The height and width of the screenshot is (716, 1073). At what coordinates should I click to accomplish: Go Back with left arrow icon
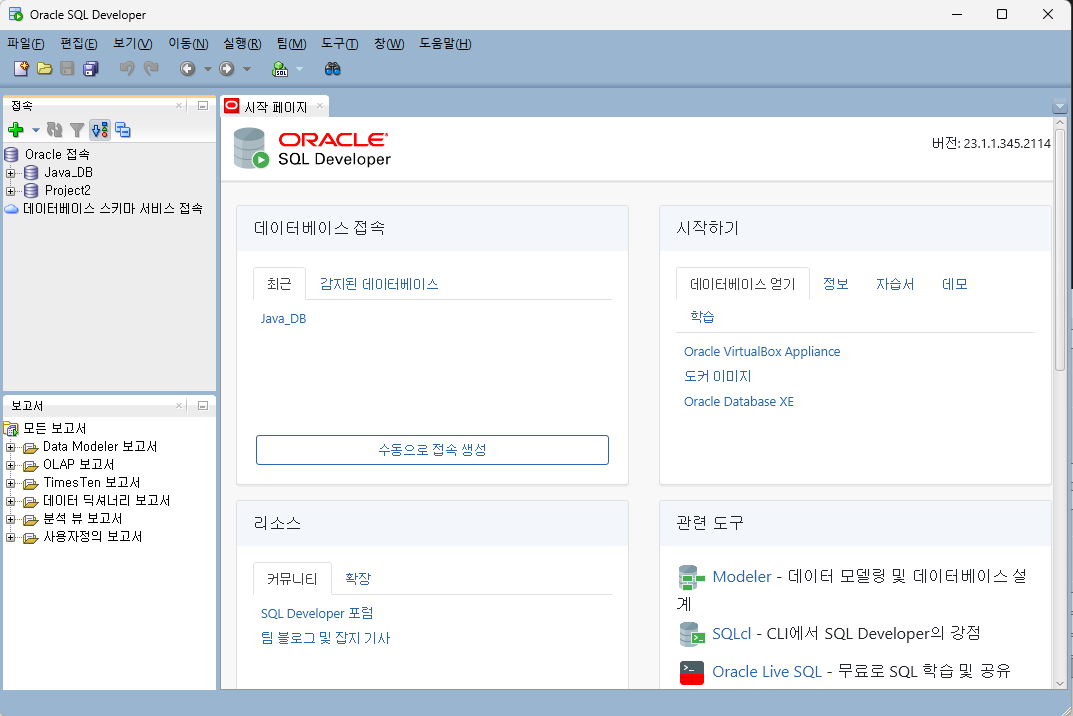188,68
